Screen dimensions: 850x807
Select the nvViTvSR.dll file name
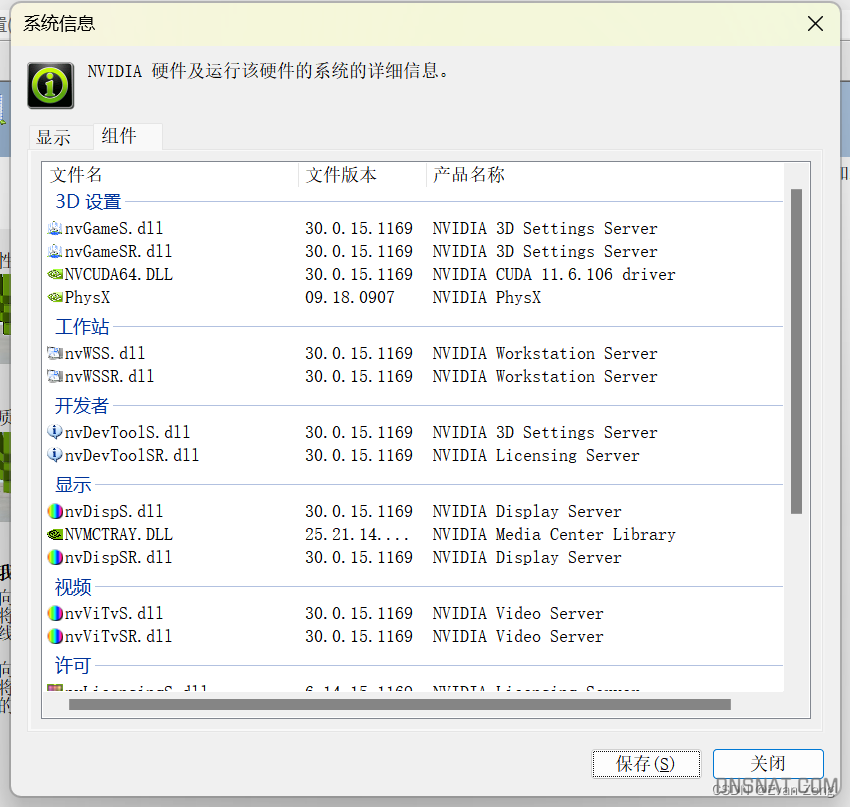118,636
